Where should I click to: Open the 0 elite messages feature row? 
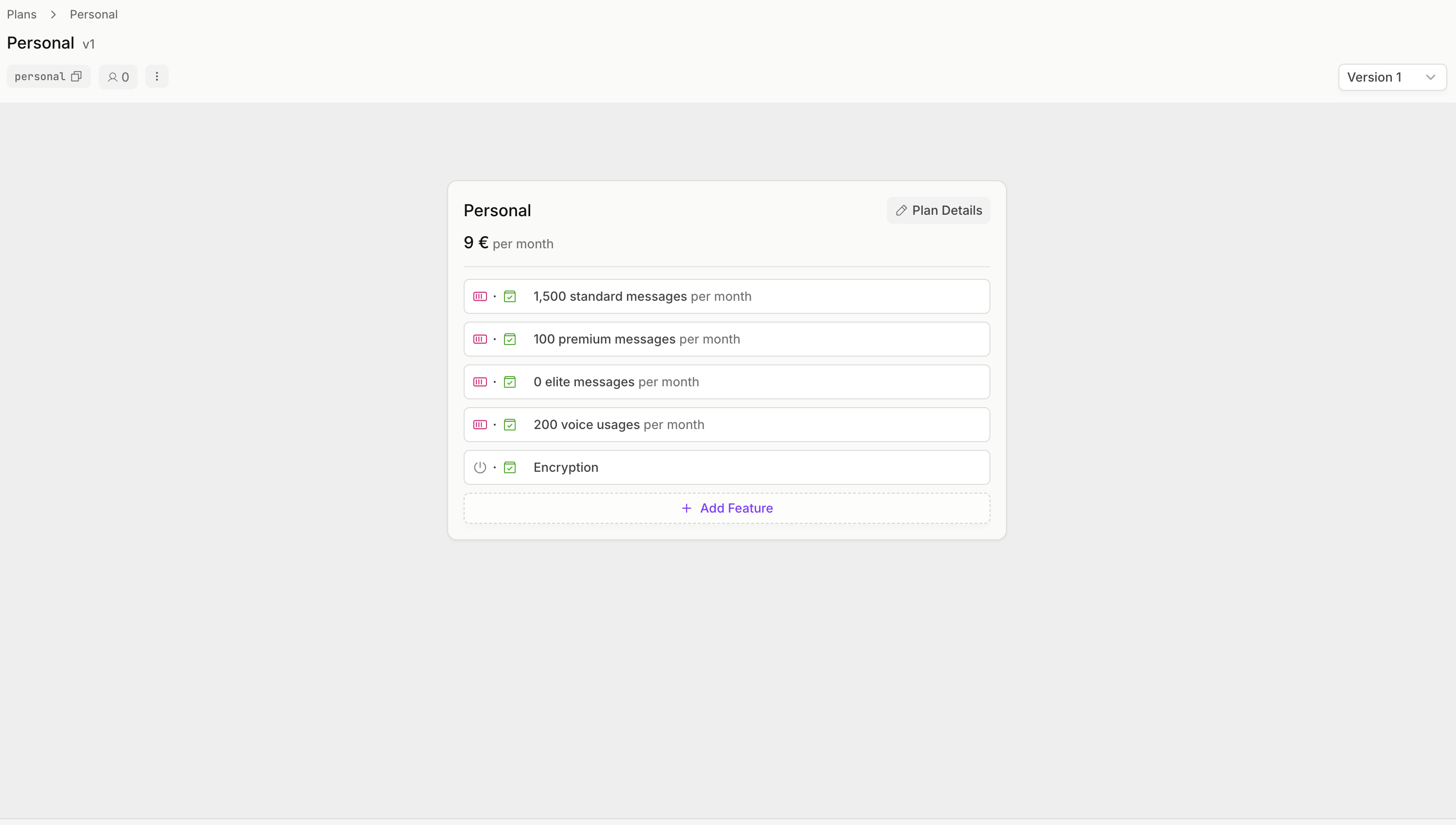(727, 382)
